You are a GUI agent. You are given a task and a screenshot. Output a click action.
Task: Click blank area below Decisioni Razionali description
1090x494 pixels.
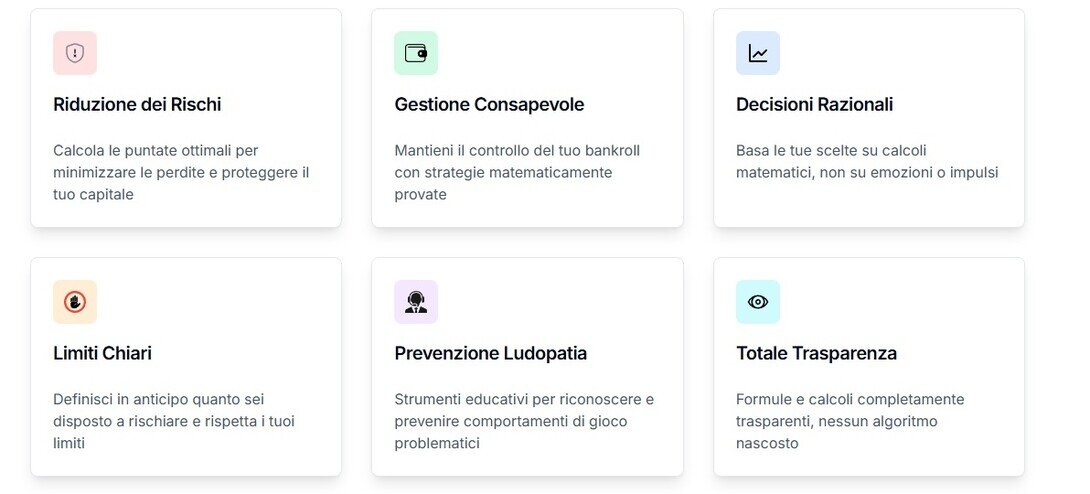pos(868,205)
